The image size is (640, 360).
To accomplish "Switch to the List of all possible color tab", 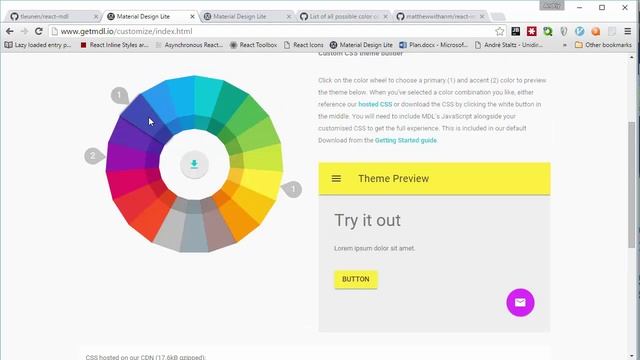I will [x=343, y=16].
